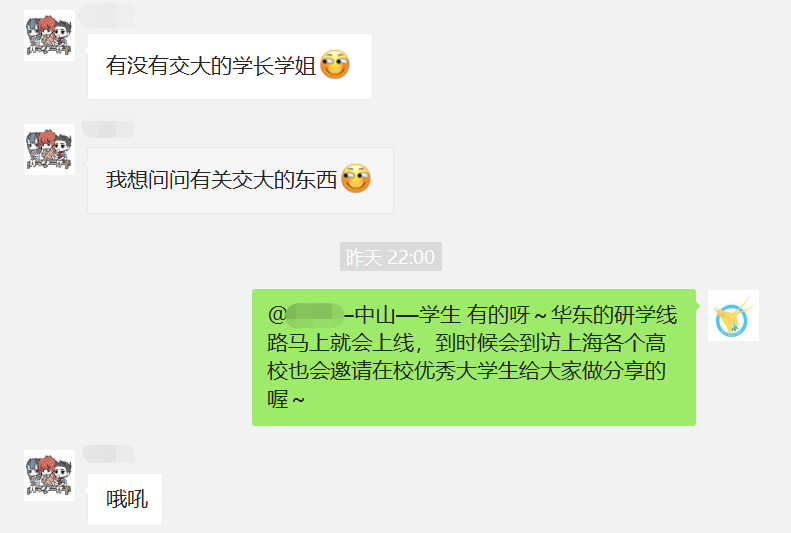Screen dimensions: 791x533
Task: Open sender avatar next to 哦吼 message
Action: click(49, 475)
